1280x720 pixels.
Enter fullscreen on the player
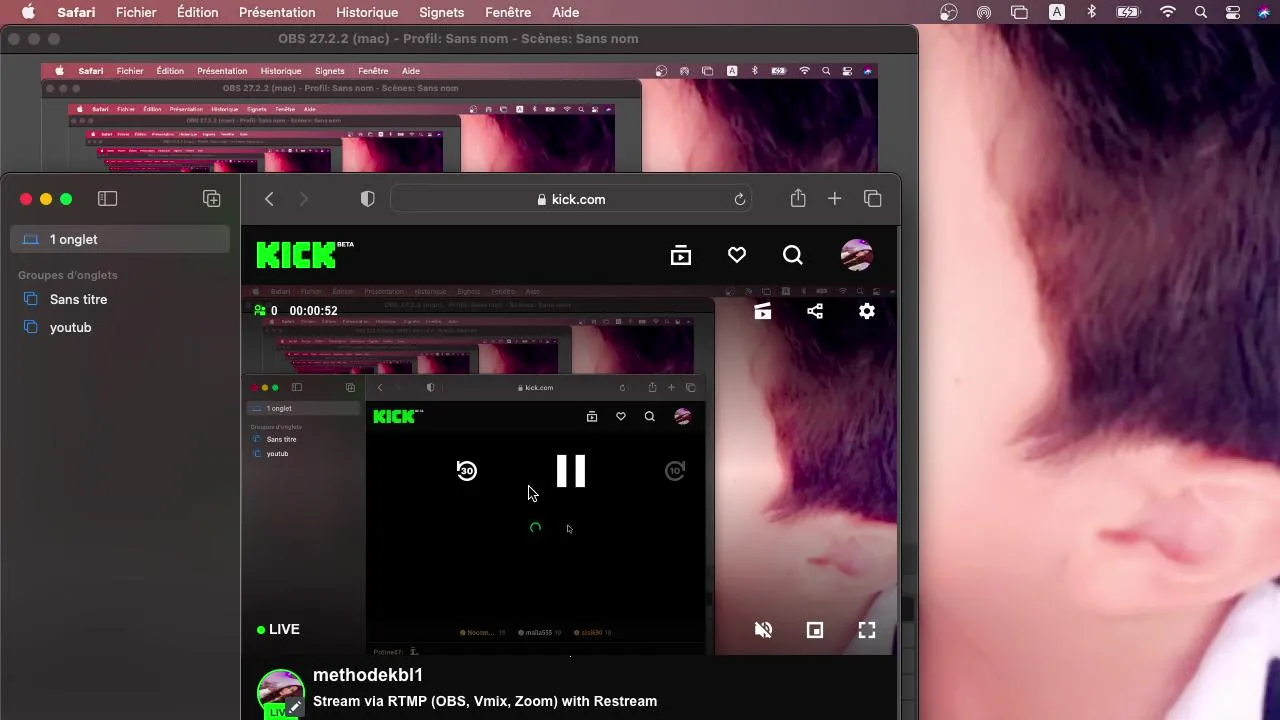click(x=867, y=629)
